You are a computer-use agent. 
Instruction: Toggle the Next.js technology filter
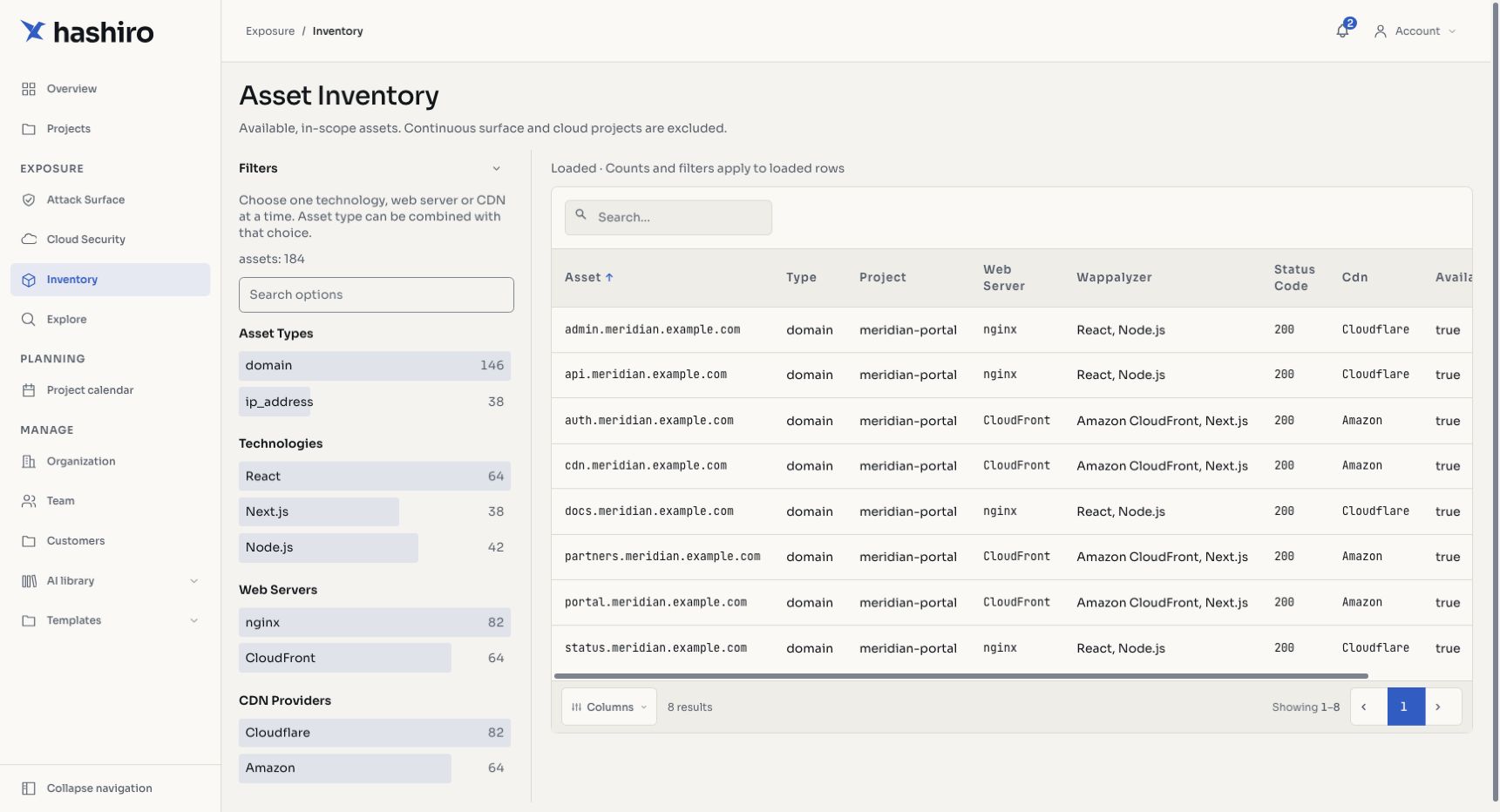coord(375,512)
